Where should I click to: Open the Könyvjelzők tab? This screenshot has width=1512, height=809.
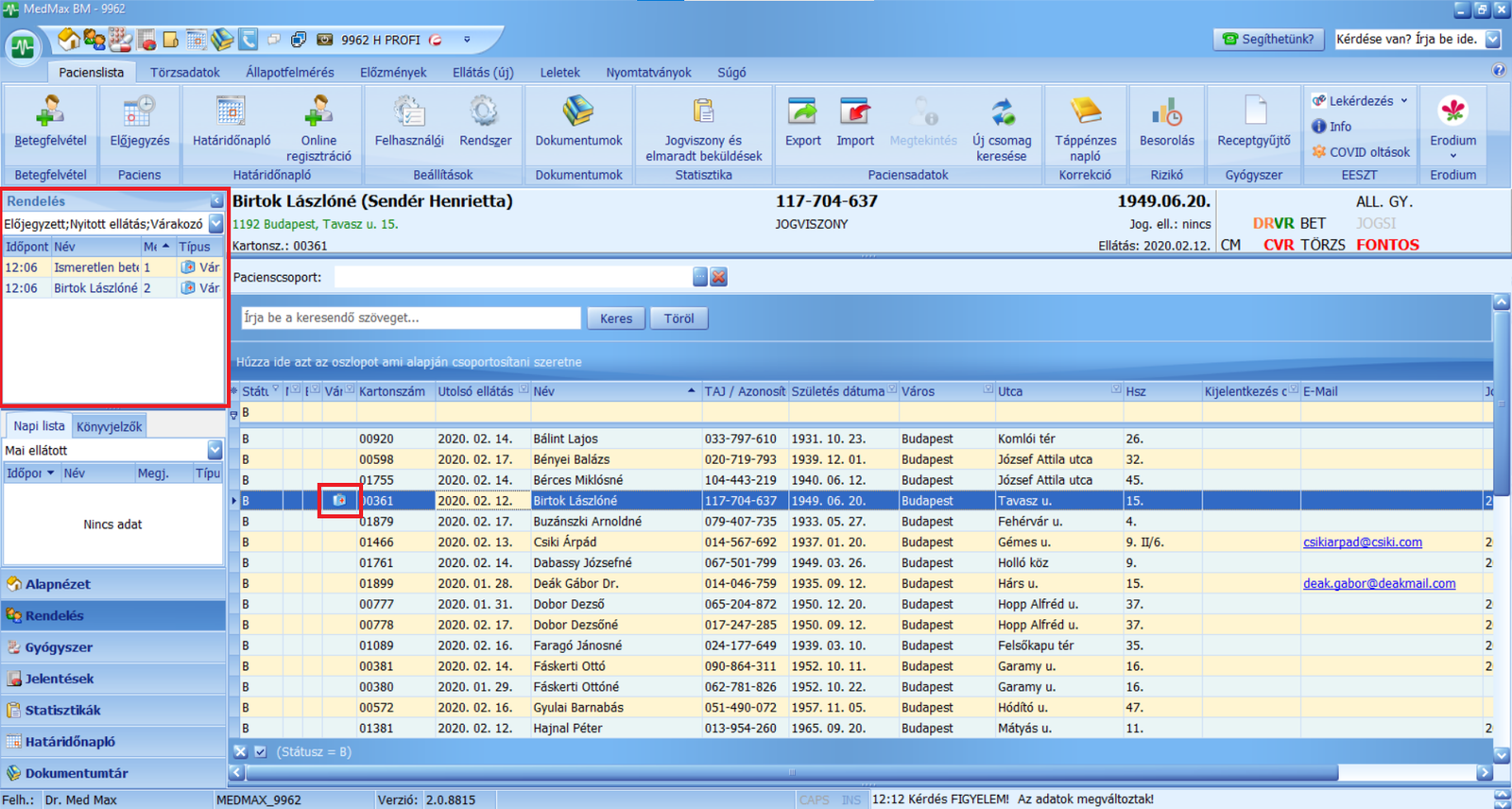(x=110, y=426)
